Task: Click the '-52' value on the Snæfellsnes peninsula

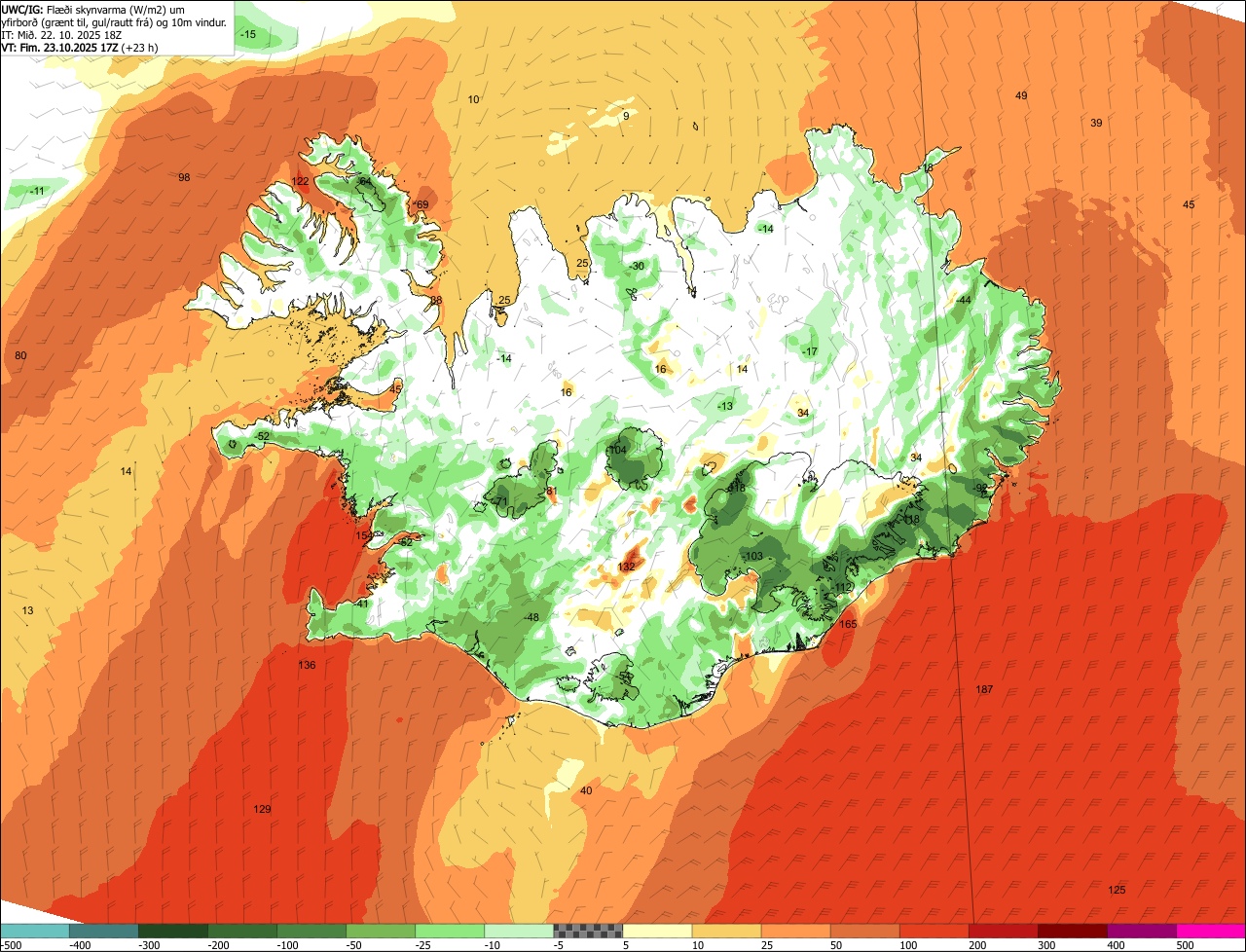Action: pos(262,436)
